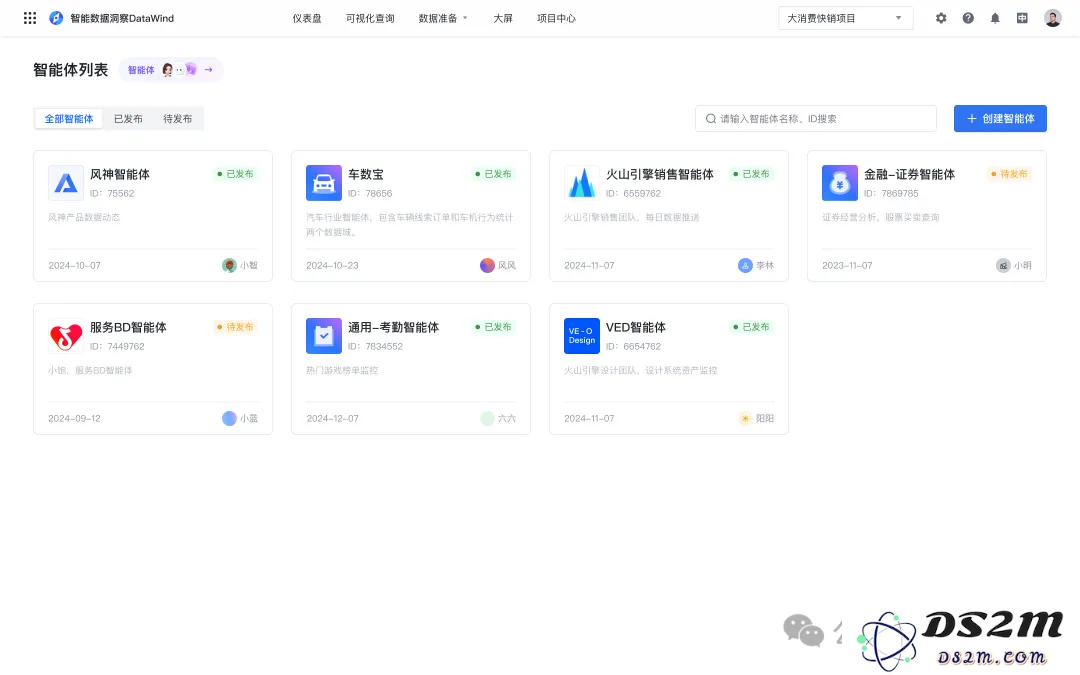The image size is (1080, 675).
Task: Open the 服务BD智能体 card title
Action: 128,327
